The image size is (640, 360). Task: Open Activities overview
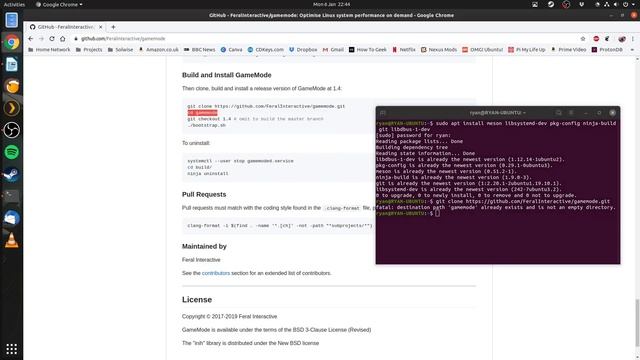14,4
